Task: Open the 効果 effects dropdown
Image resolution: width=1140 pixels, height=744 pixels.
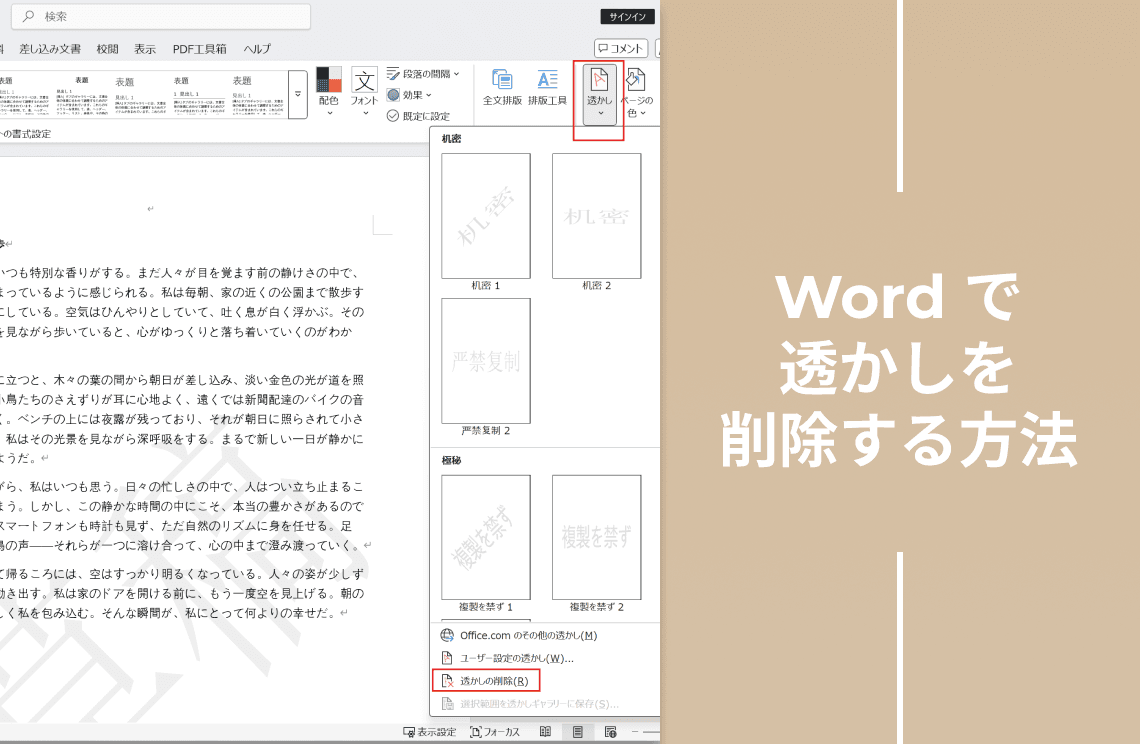Action: pos(410,95)
